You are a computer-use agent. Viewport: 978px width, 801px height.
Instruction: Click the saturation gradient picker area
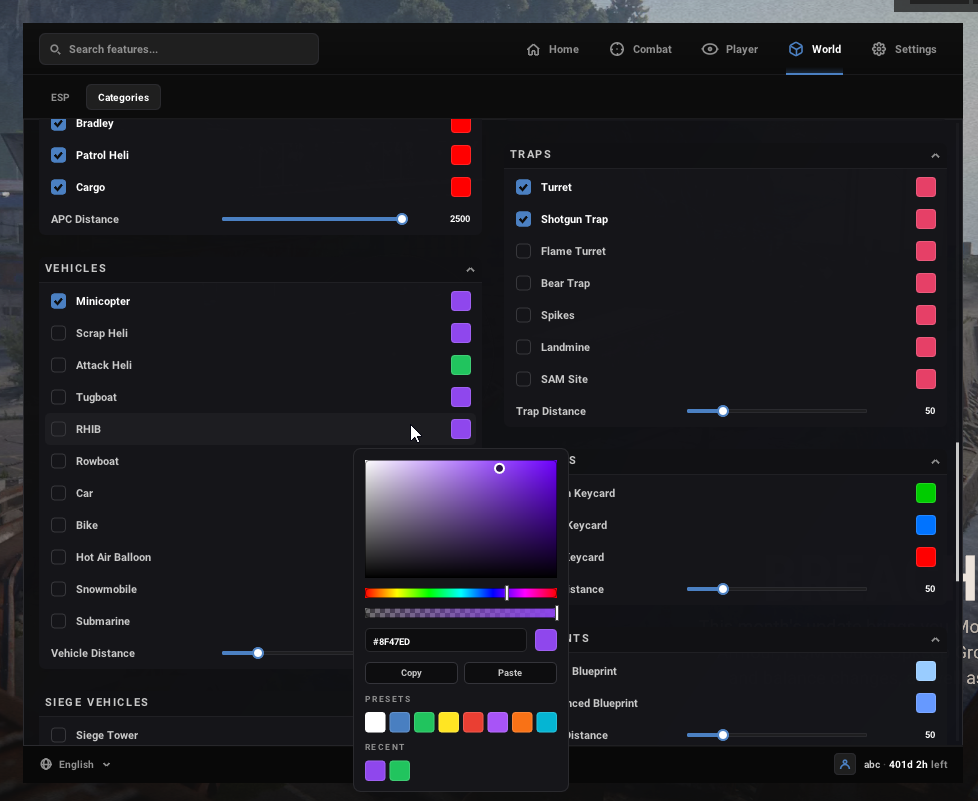click(461, 519)
